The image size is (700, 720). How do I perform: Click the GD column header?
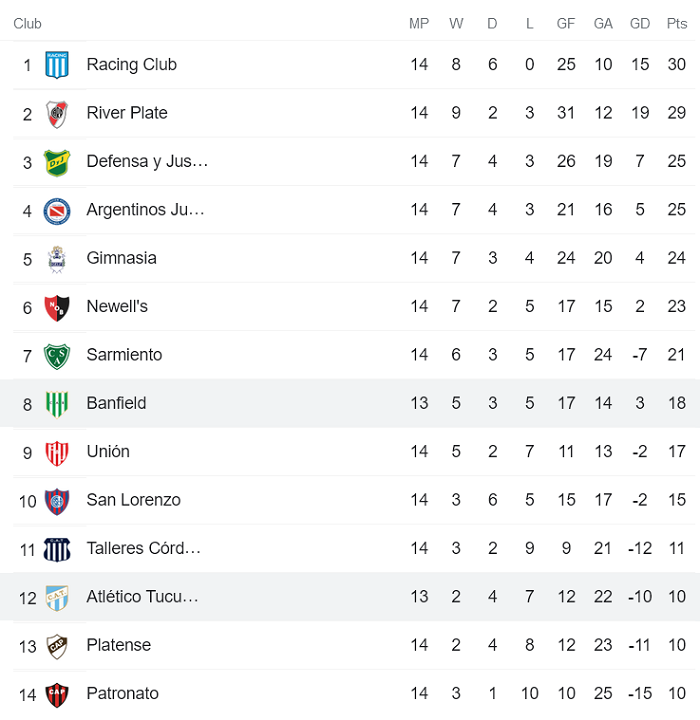click(640, 24)
